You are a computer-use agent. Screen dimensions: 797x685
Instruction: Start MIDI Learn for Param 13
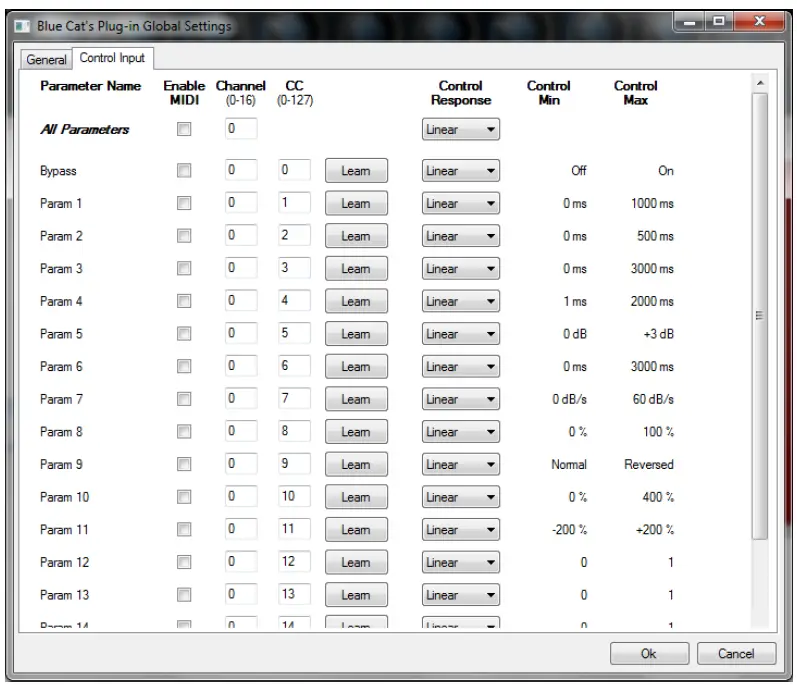pyautogui.click(x=356, y=595)
